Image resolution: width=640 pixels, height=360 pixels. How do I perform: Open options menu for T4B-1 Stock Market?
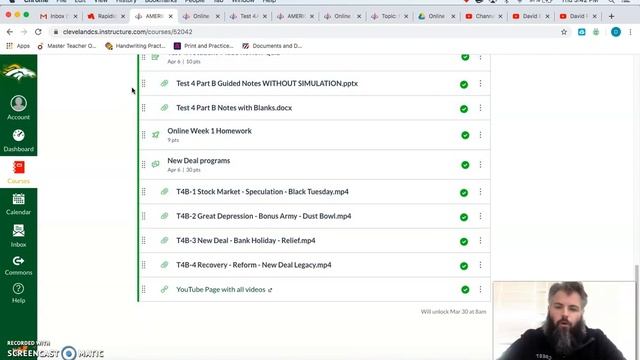(480, 191)
